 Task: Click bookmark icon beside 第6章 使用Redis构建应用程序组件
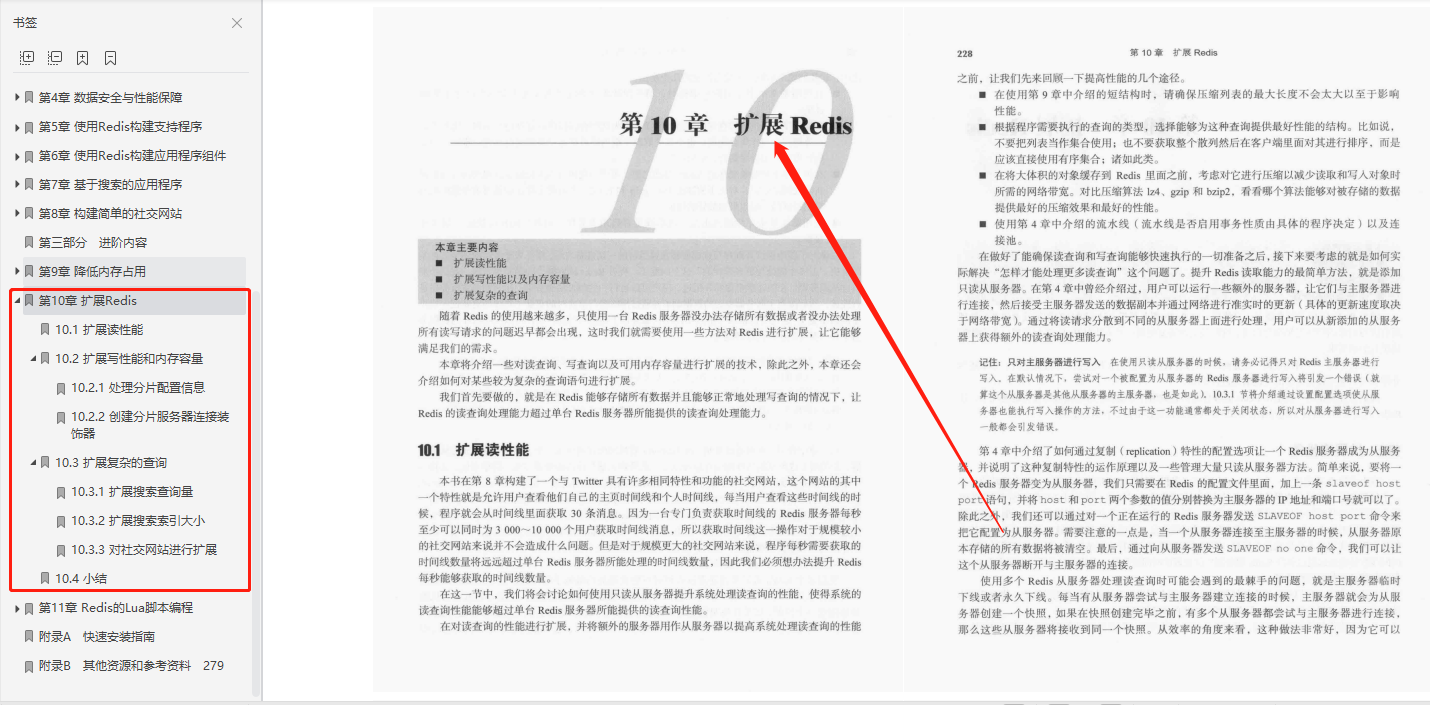tap(29, 156)
